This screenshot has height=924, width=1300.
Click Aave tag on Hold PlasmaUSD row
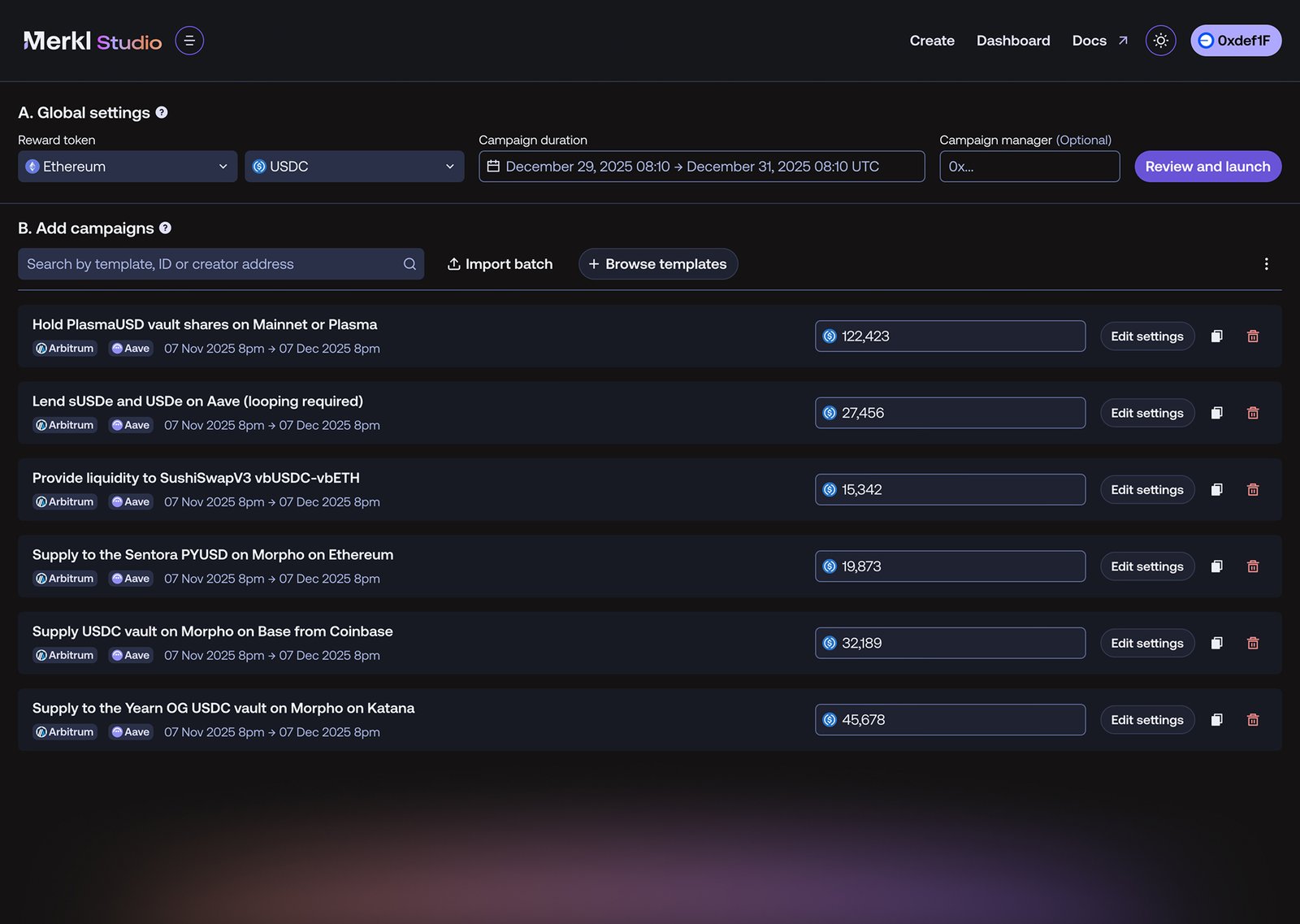tap(131, 349)
